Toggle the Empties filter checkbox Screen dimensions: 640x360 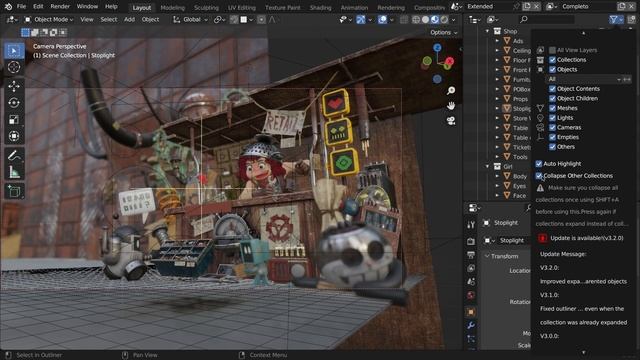[x=552, y=137]
